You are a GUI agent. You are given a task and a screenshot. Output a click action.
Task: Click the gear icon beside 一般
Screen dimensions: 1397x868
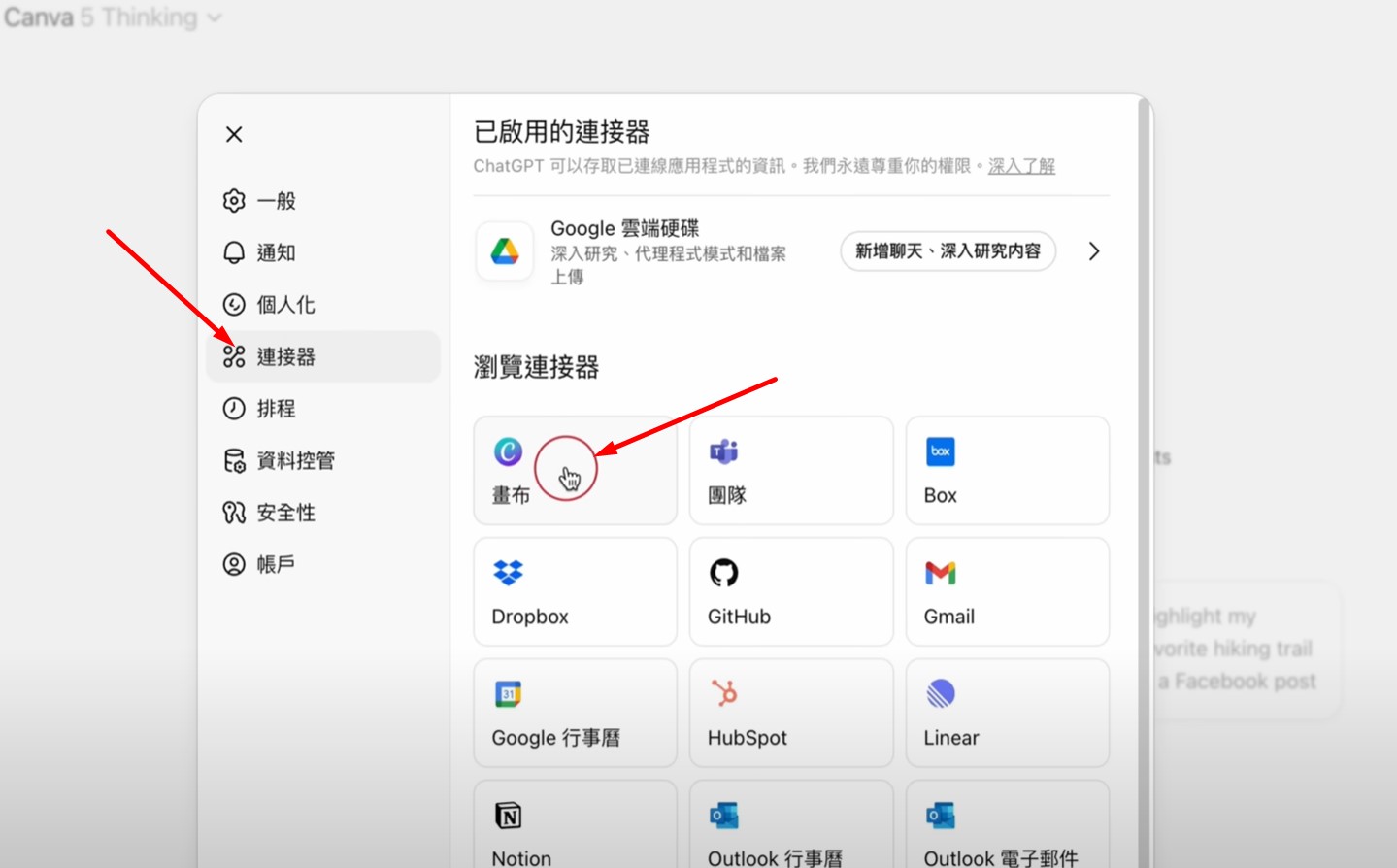tap(234, 201)
